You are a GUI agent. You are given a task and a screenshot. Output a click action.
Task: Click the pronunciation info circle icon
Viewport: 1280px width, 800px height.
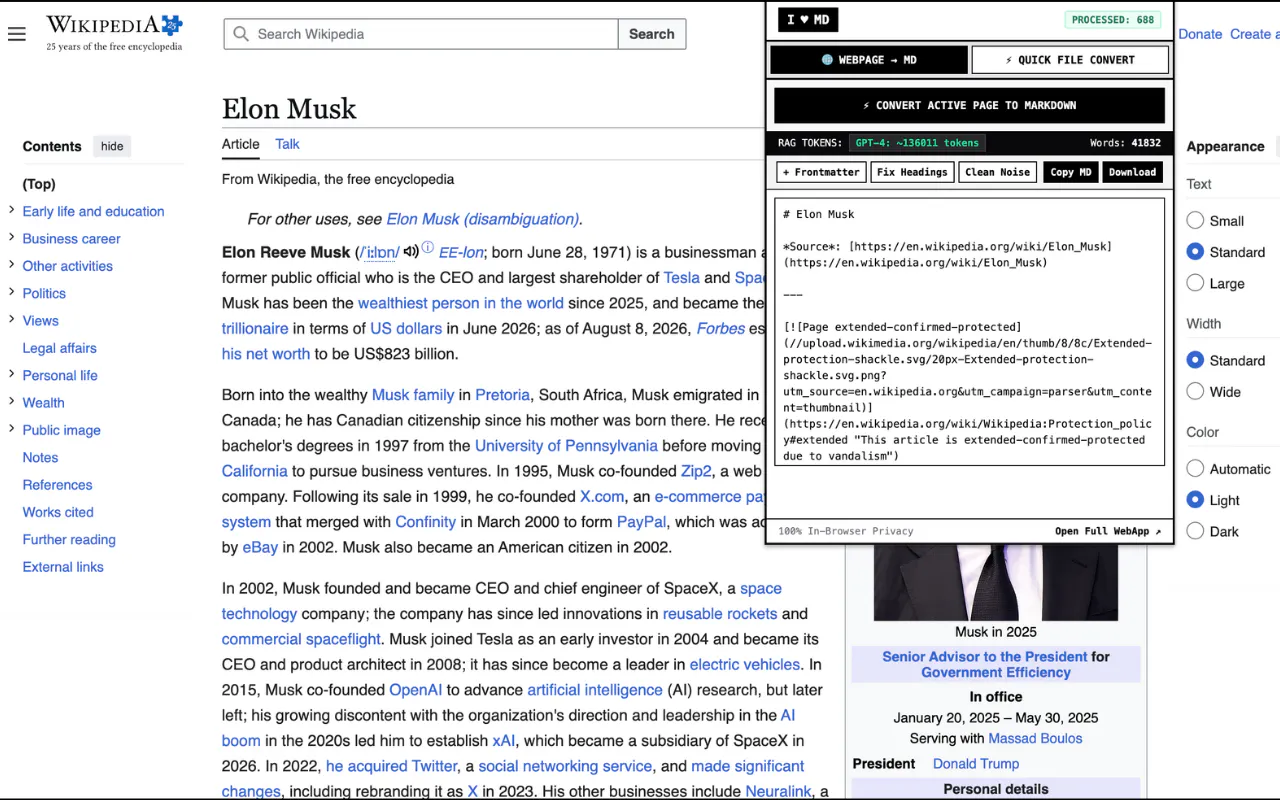(427, 247)
